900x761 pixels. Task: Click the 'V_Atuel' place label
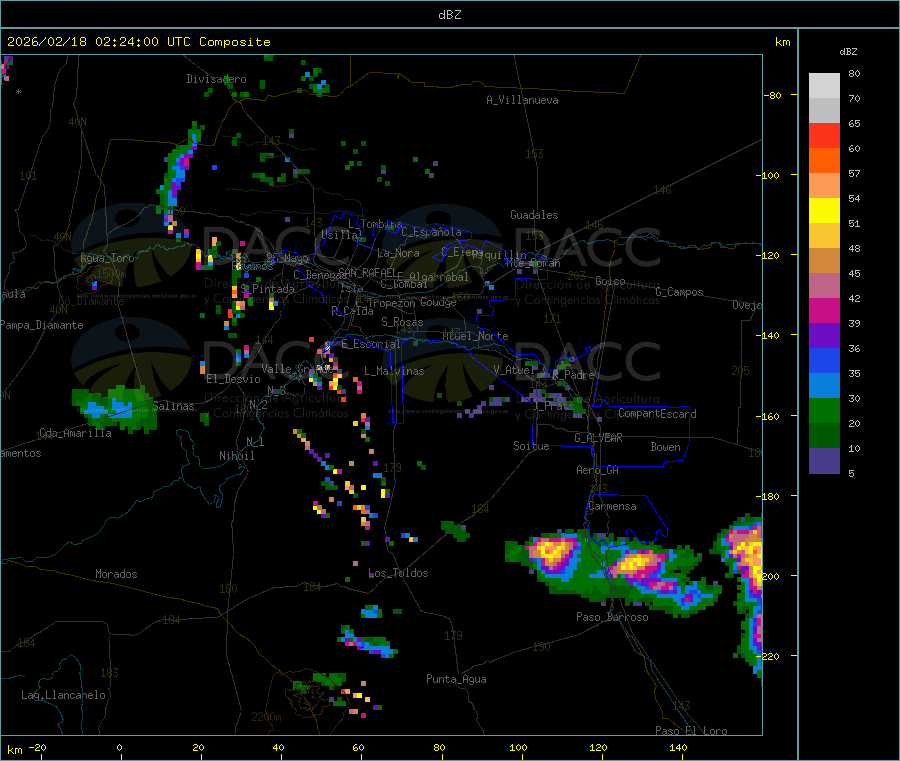tap(514, 370)
